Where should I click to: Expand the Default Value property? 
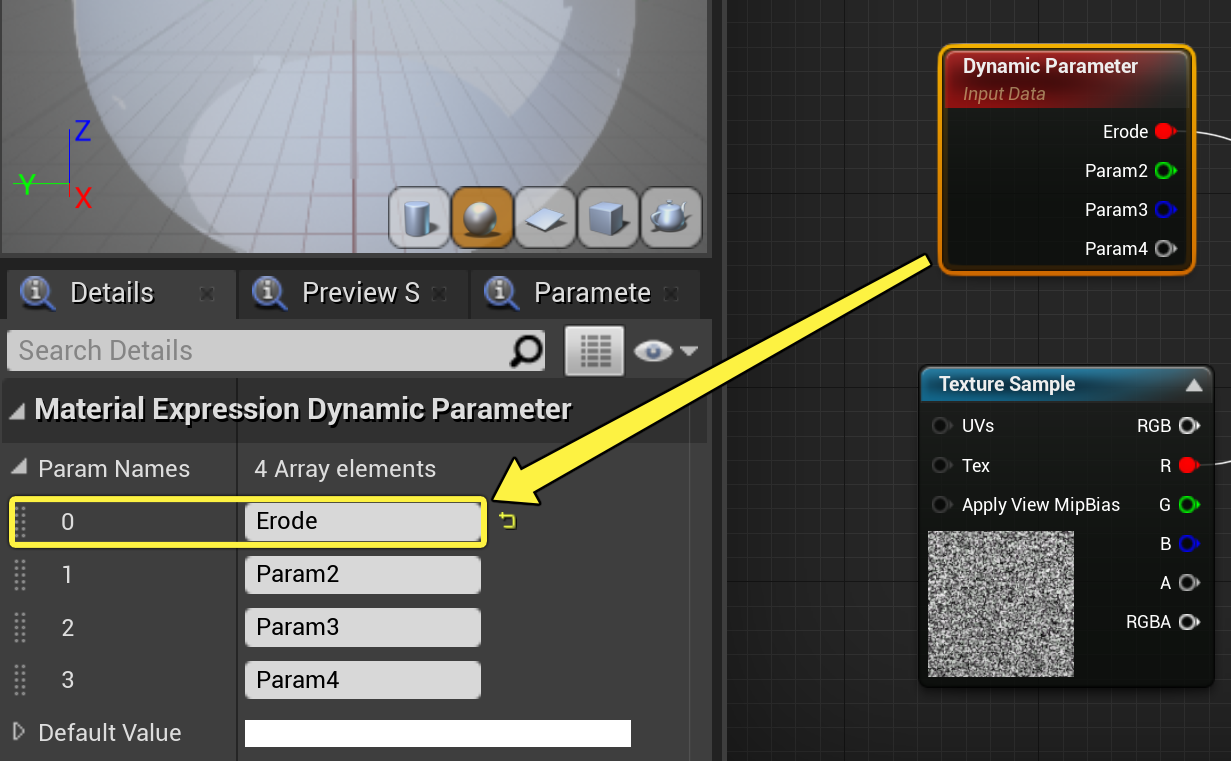[x=19, y=732]
